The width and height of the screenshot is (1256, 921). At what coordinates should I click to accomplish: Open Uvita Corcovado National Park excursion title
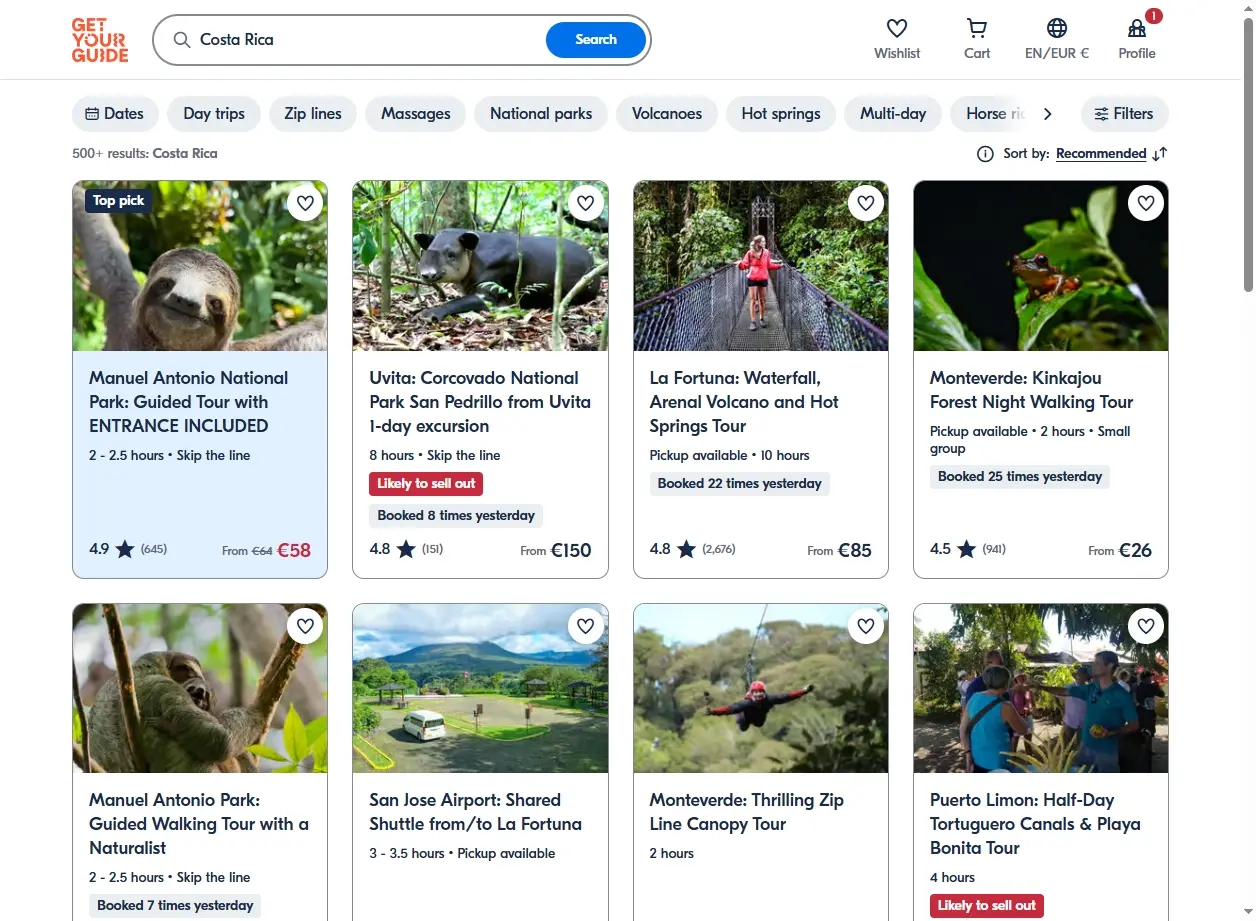tap(480, 402)
